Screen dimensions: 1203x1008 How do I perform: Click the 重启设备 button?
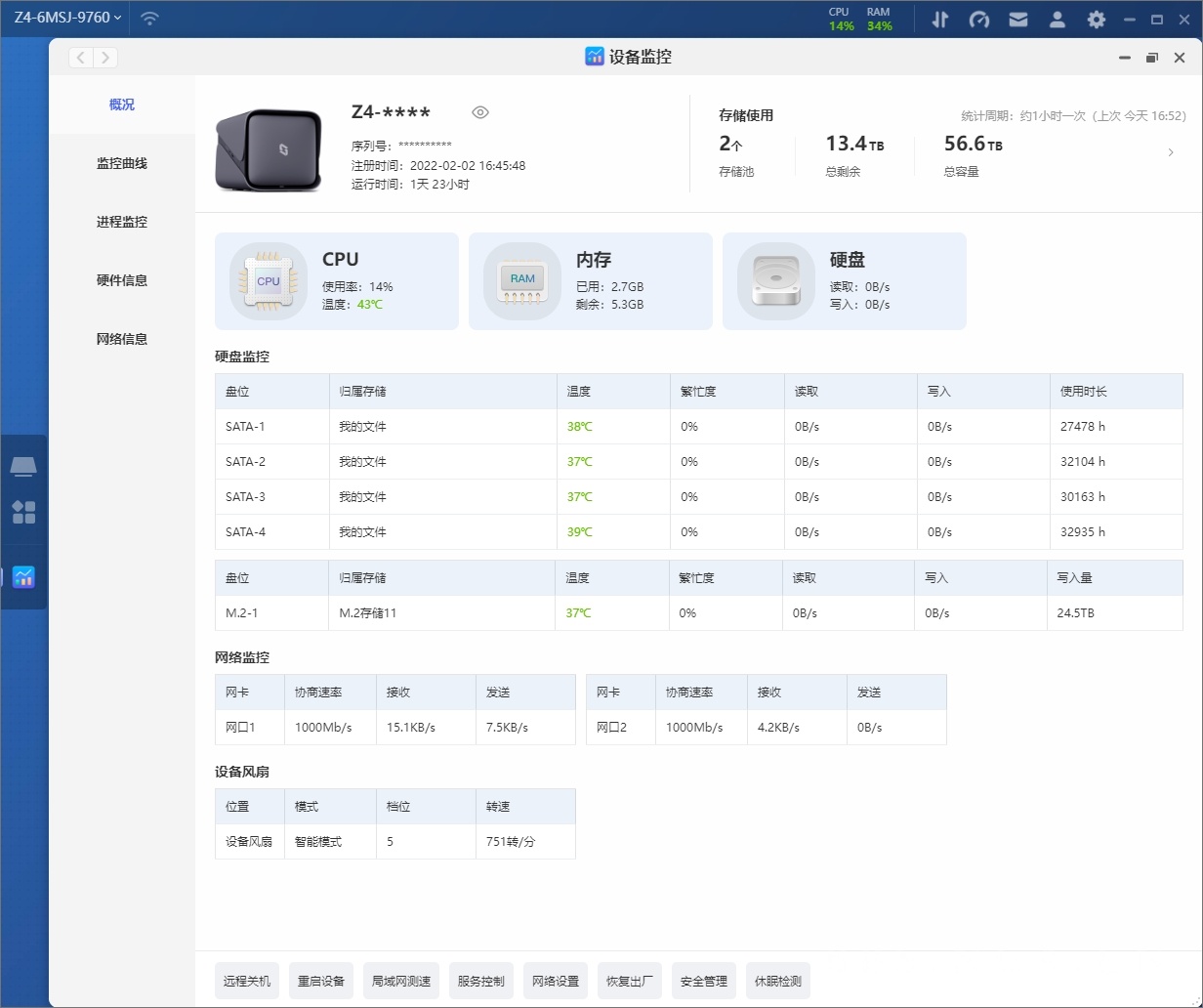pos(321,981)
